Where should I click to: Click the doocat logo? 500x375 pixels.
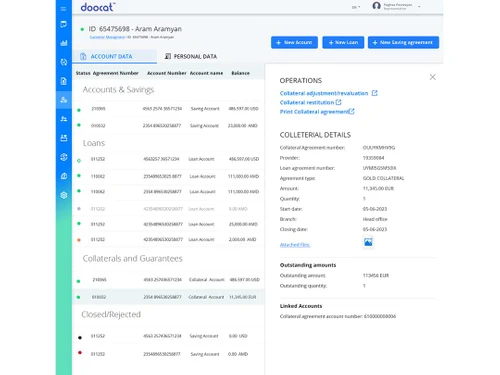(98, 7)
